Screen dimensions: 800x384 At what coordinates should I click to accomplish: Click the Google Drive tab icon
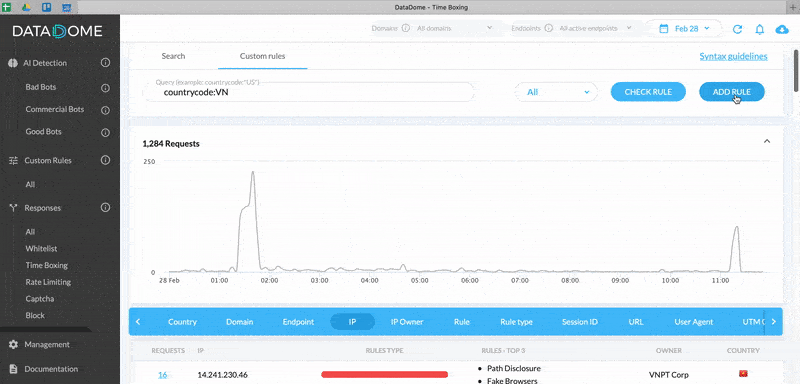pos(26,7)
